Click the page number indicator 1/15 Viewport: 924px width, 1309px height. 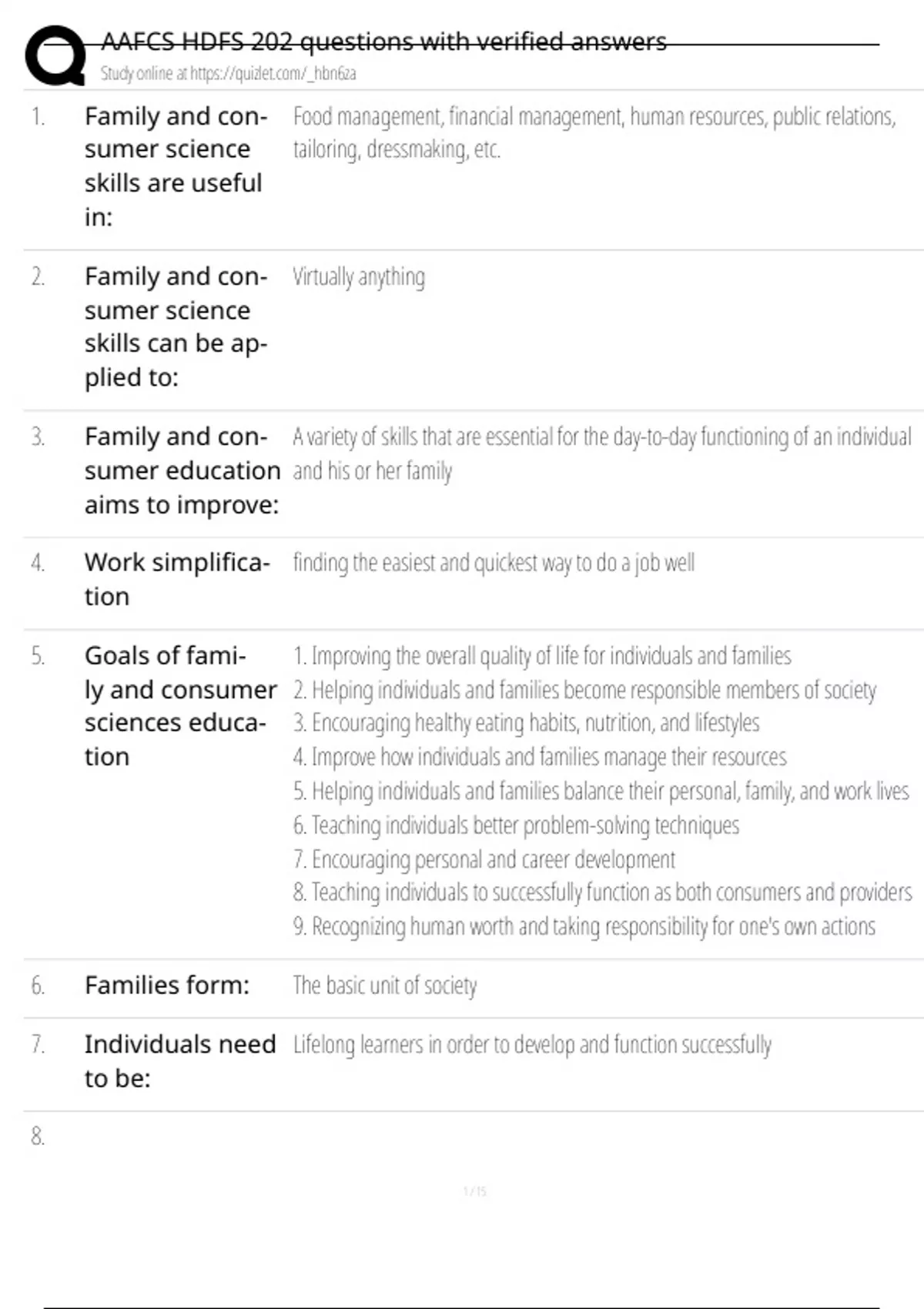pos(475,1191)
